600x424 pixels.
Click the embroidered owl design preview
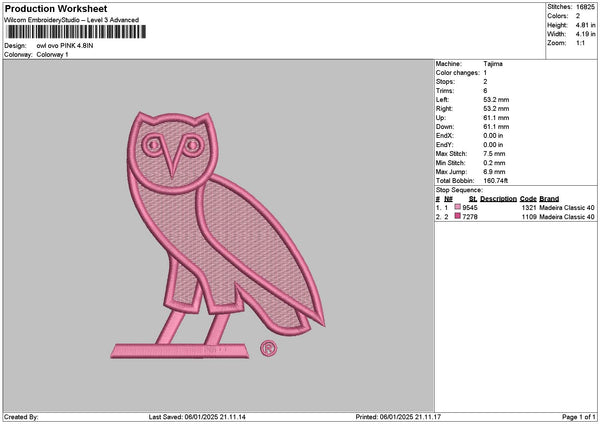[217, 235]
